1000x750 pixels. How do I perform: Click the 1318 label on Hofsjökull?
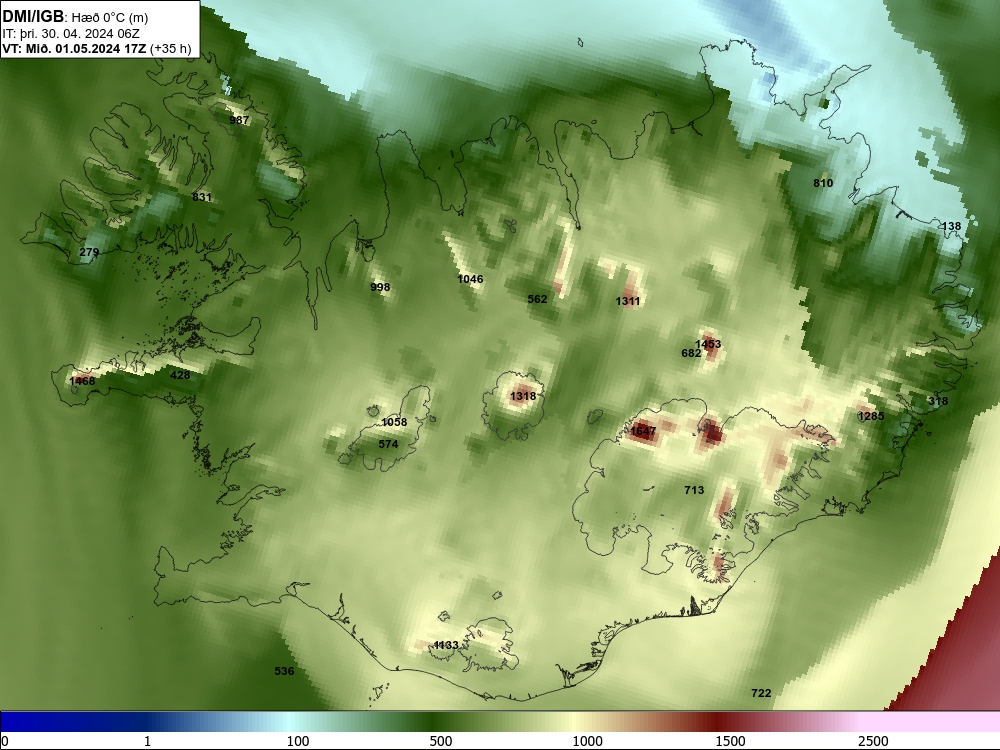523,396
